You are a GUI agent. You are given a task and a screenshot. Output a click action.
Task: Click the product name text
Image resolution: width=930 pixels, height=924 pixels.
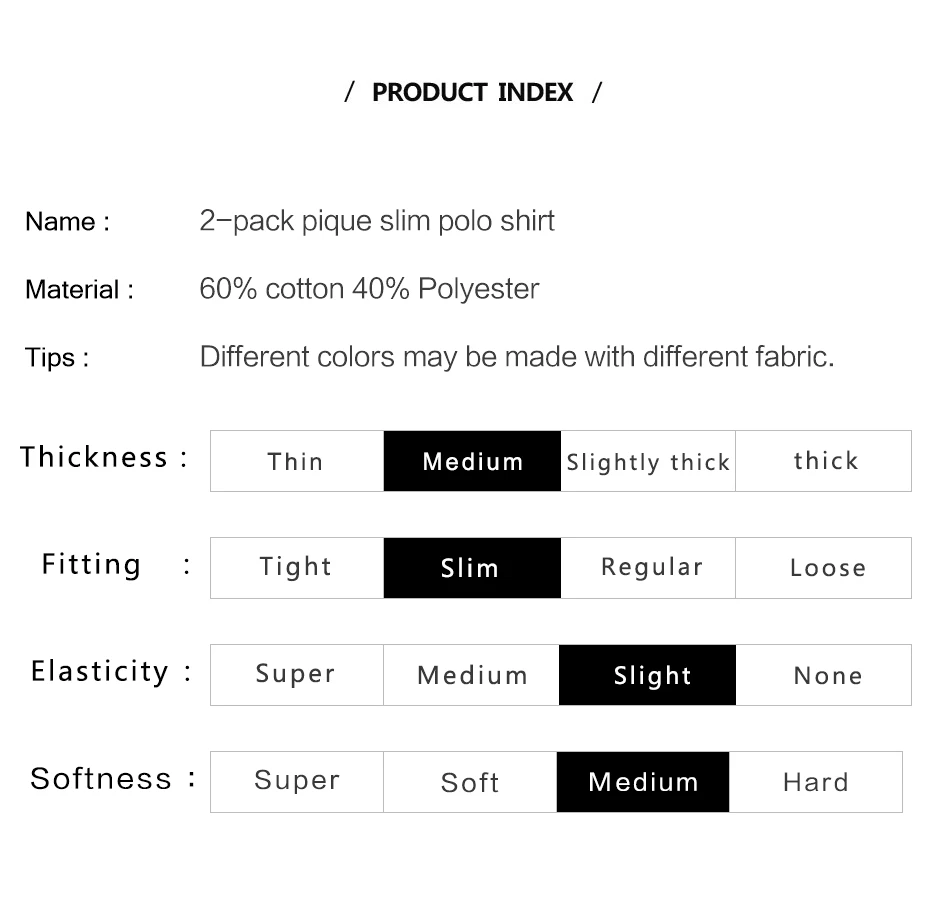[377, 221]
